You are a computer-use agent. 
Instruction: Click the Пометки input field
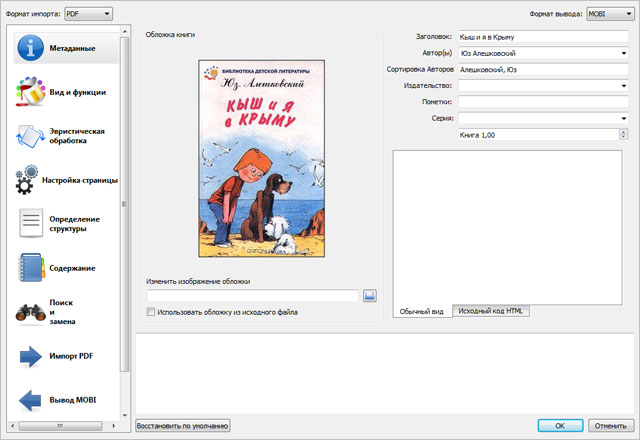point(543,102)
